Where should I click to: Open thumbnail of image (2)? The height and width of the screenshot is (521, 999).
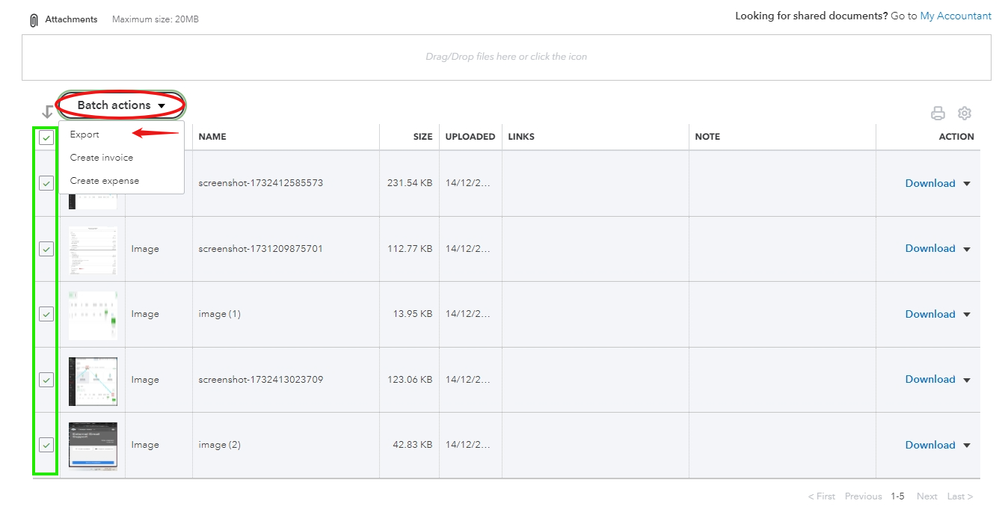tap(93, 445)
